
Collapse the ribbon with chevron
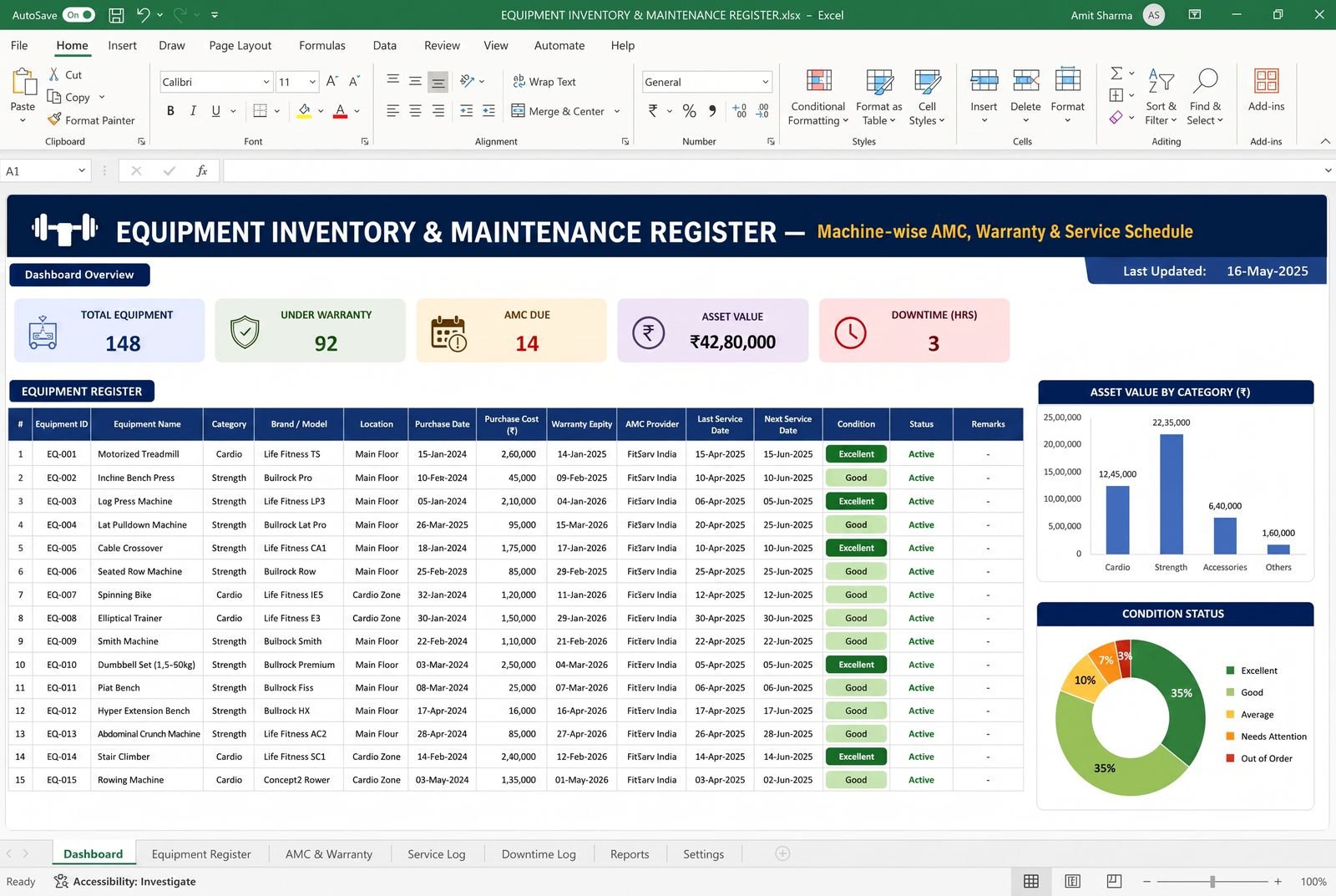[1325, 142]
